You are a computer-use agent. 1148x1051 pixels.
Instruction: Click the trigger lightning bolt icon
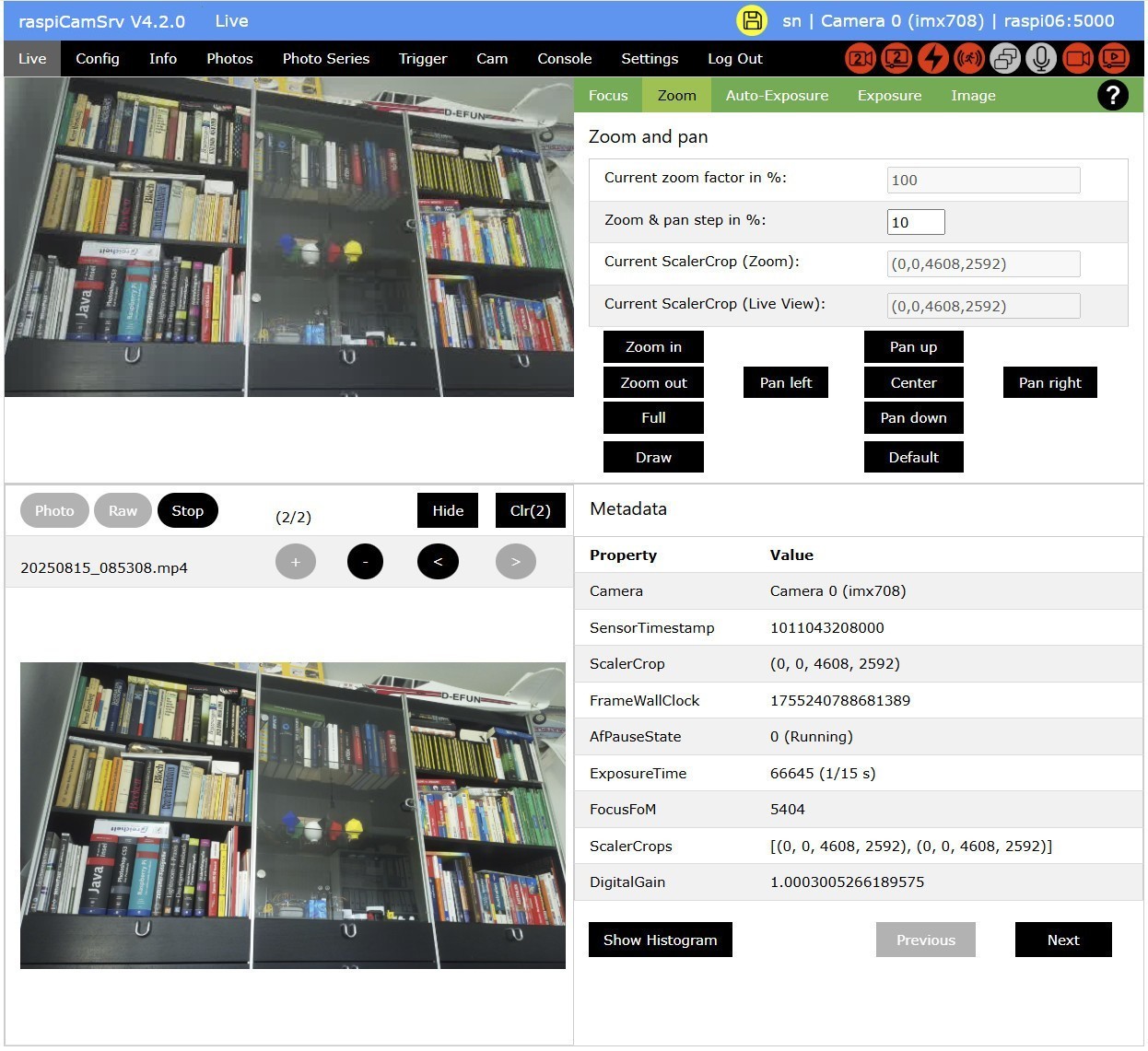pyautogui.click(x=932, y=58)
